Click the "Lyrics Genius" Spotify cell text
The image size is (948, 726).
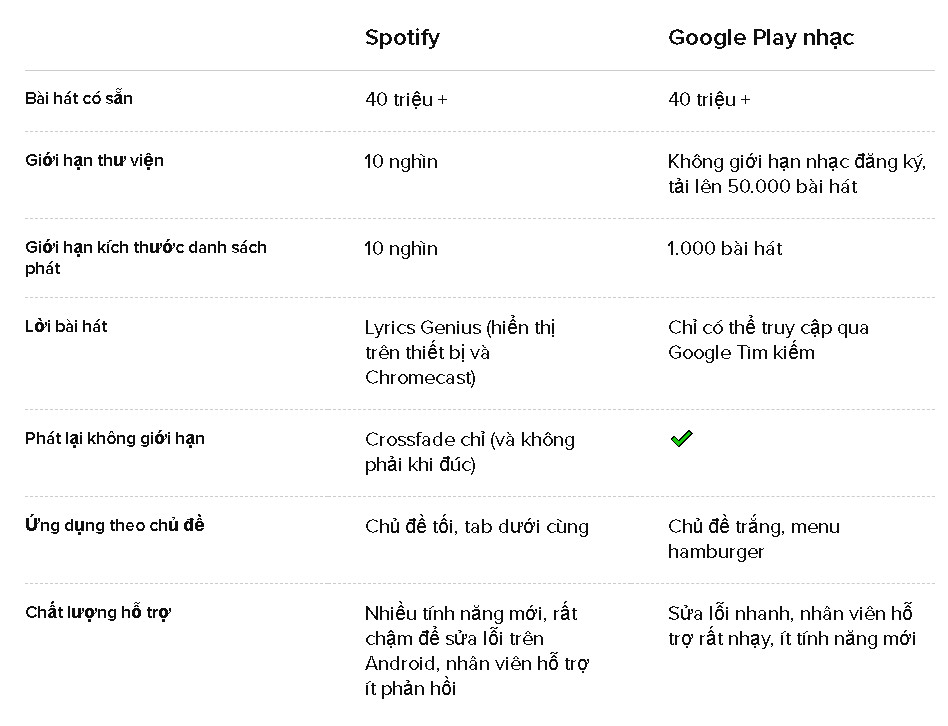[x=460, y=352]
